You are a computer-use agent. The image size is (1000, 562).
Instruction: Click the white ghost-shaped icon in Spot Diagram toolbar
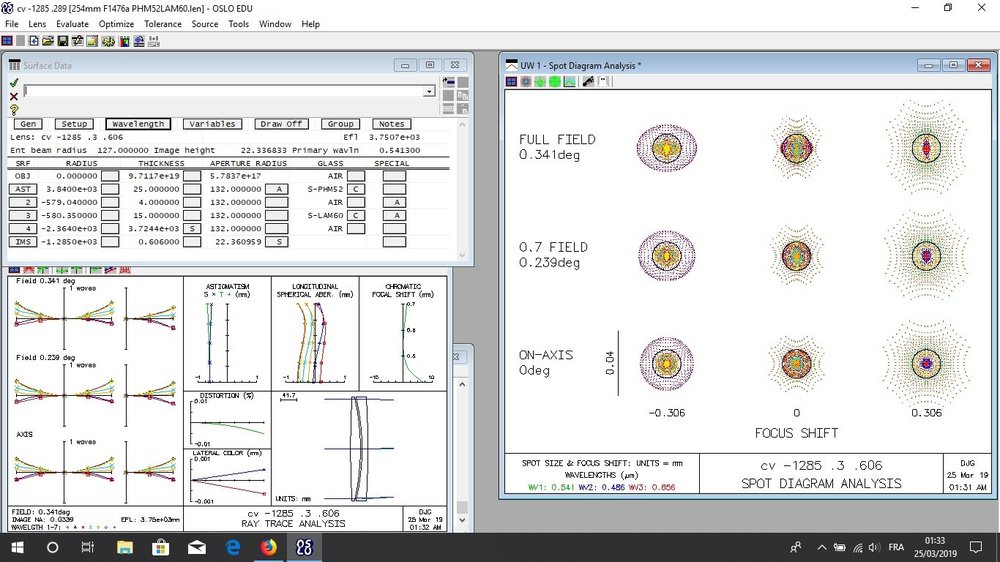pos(603,82)
